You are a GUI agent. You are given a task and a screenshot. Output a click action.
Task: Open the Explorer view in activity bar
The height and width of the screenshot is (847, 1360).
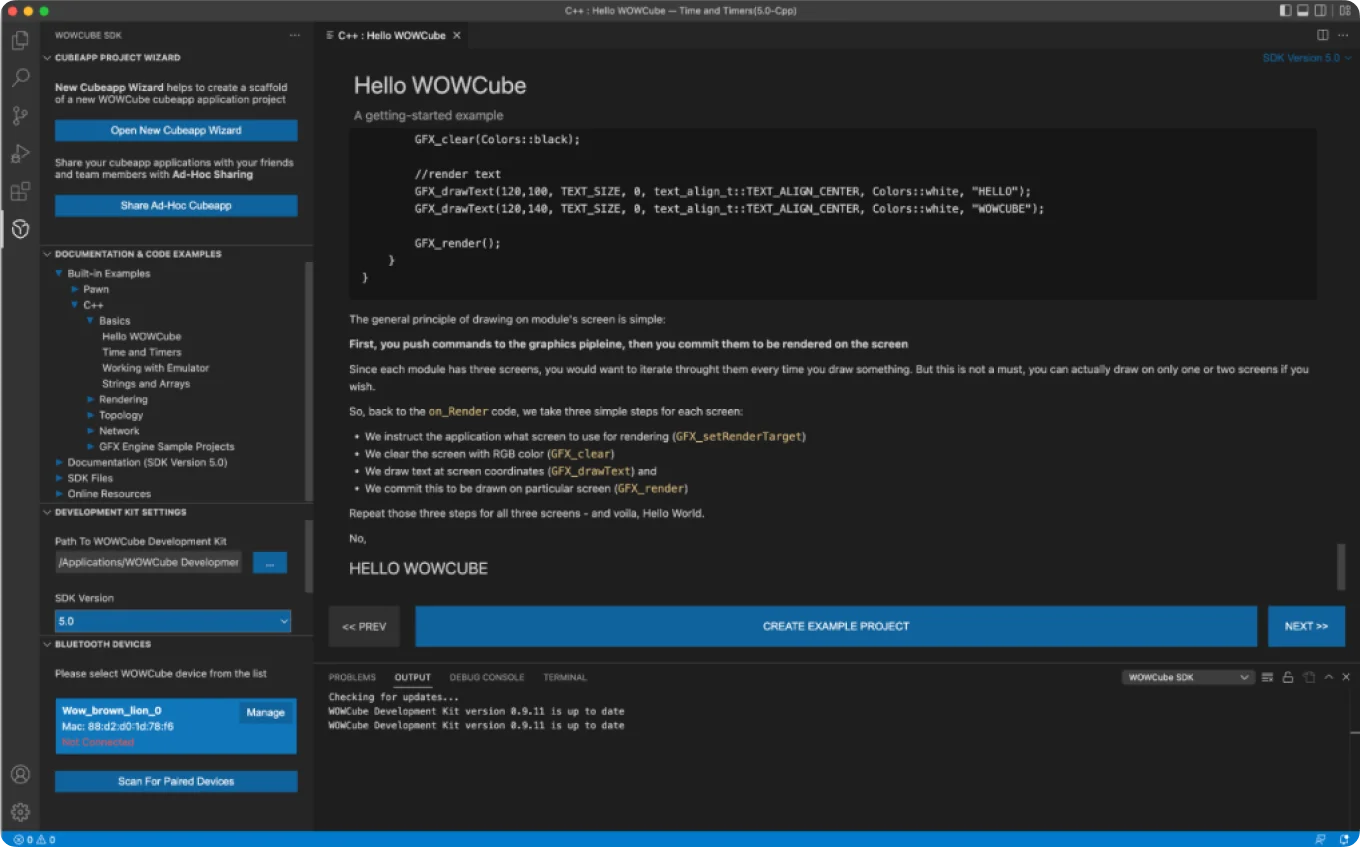click(x=20, y=41)
